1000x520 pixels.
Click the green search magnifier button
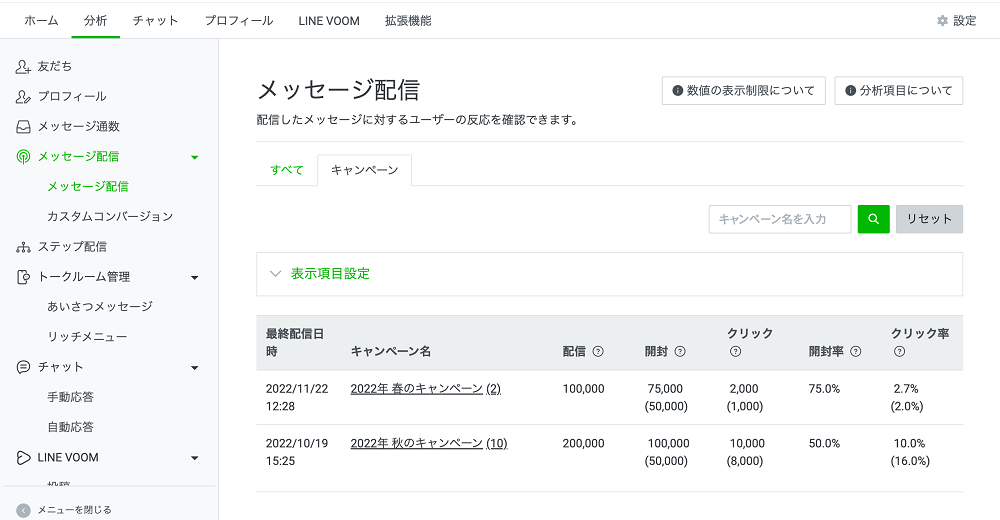(873, 219)
